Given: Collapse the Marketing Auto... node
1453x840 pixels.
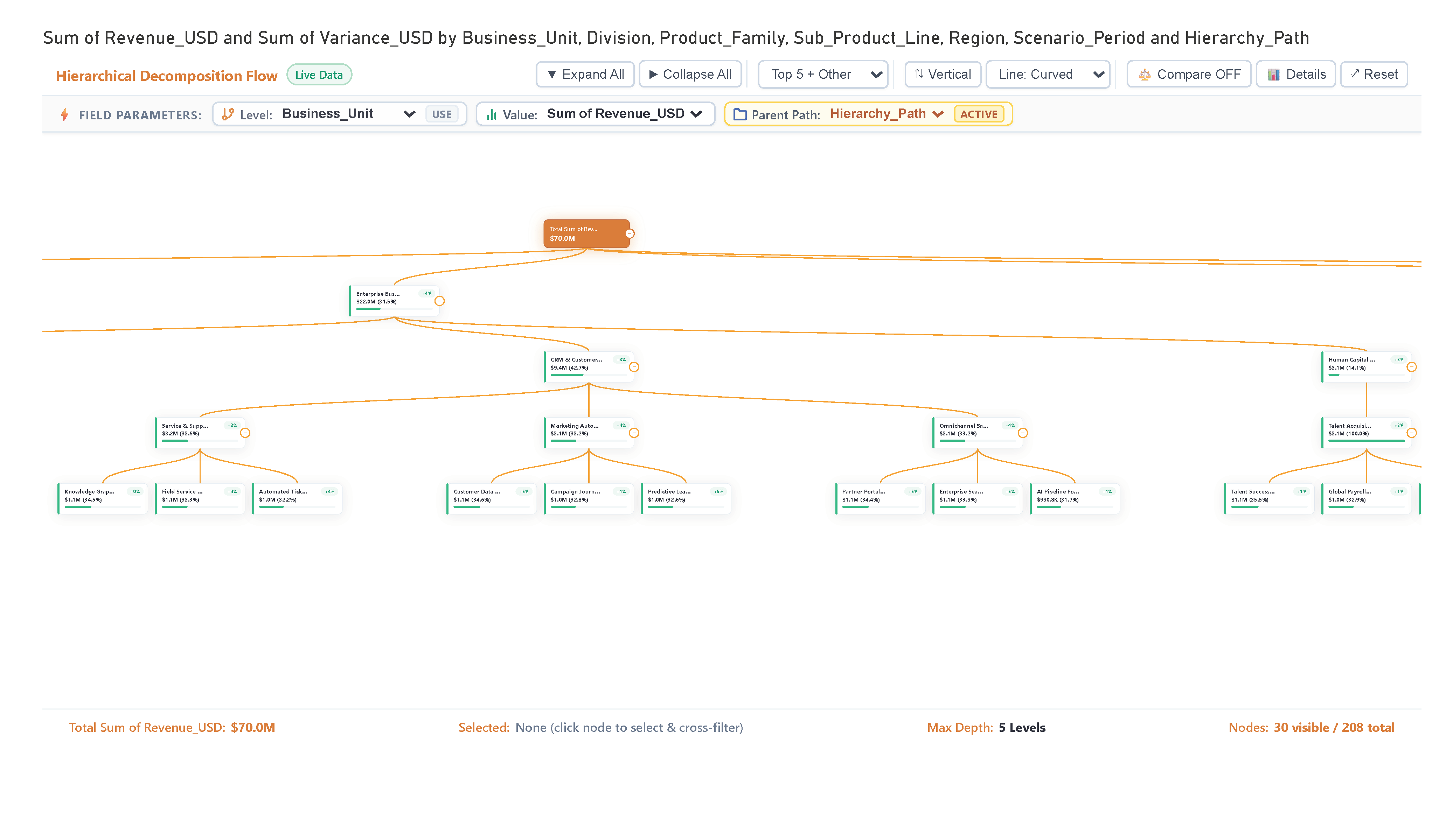Looking at the screenshot, I should (634, 433).
